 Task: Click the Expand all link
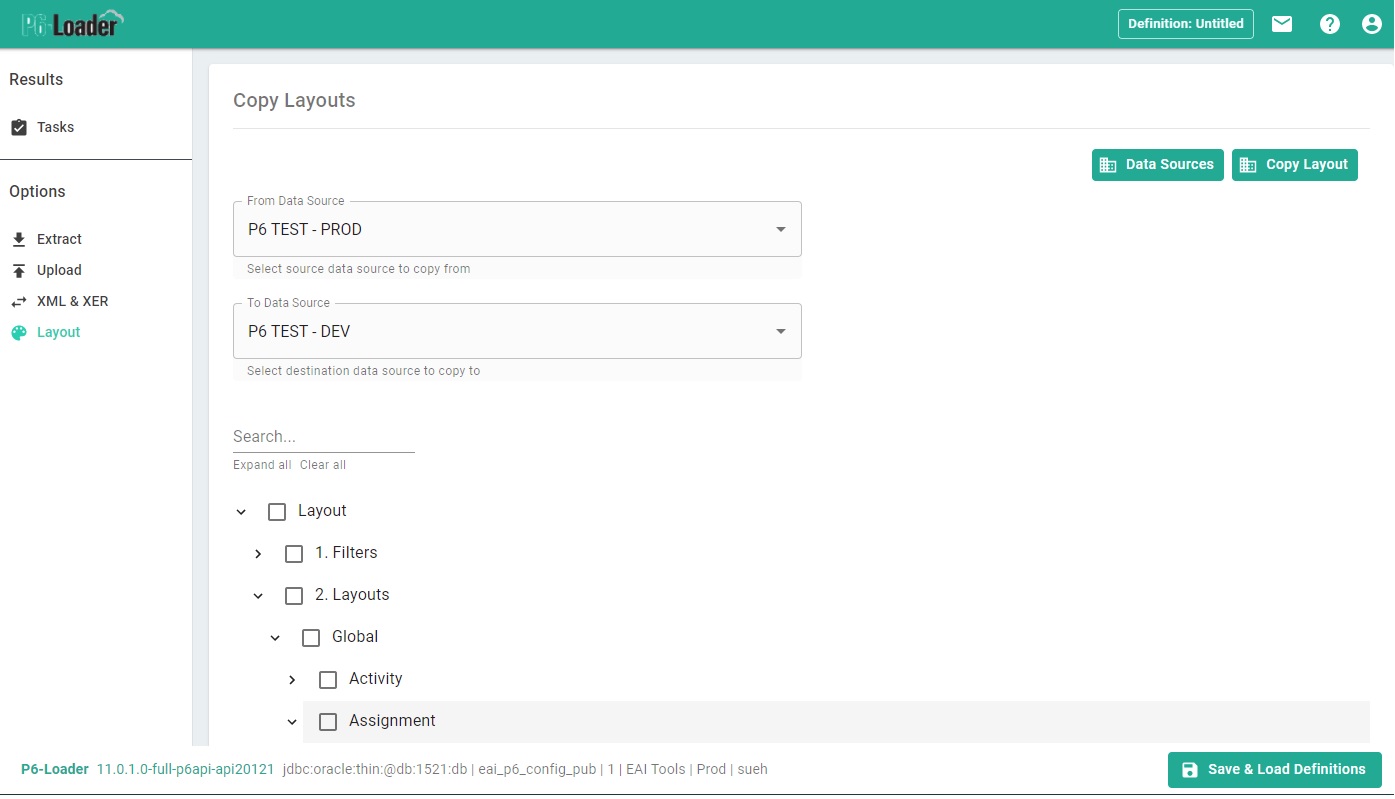[262, 465]
